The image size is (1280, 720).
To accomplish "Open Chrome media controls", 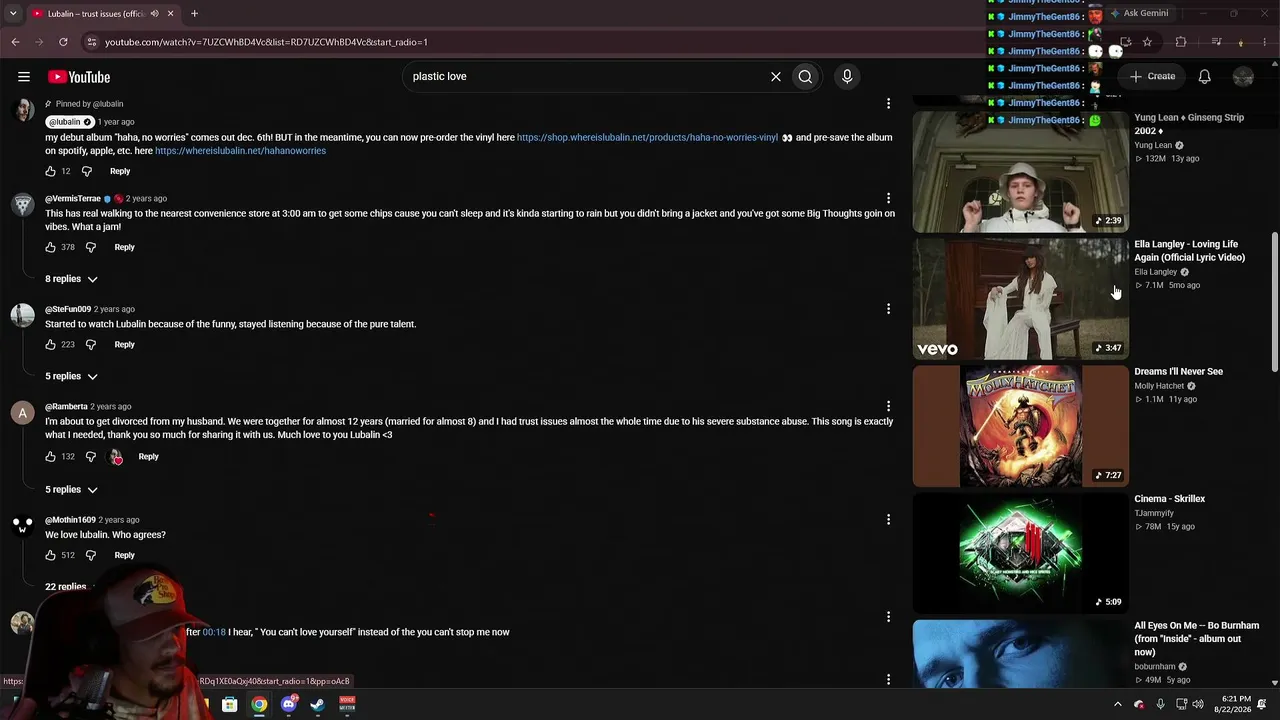I will [1216, 42].
